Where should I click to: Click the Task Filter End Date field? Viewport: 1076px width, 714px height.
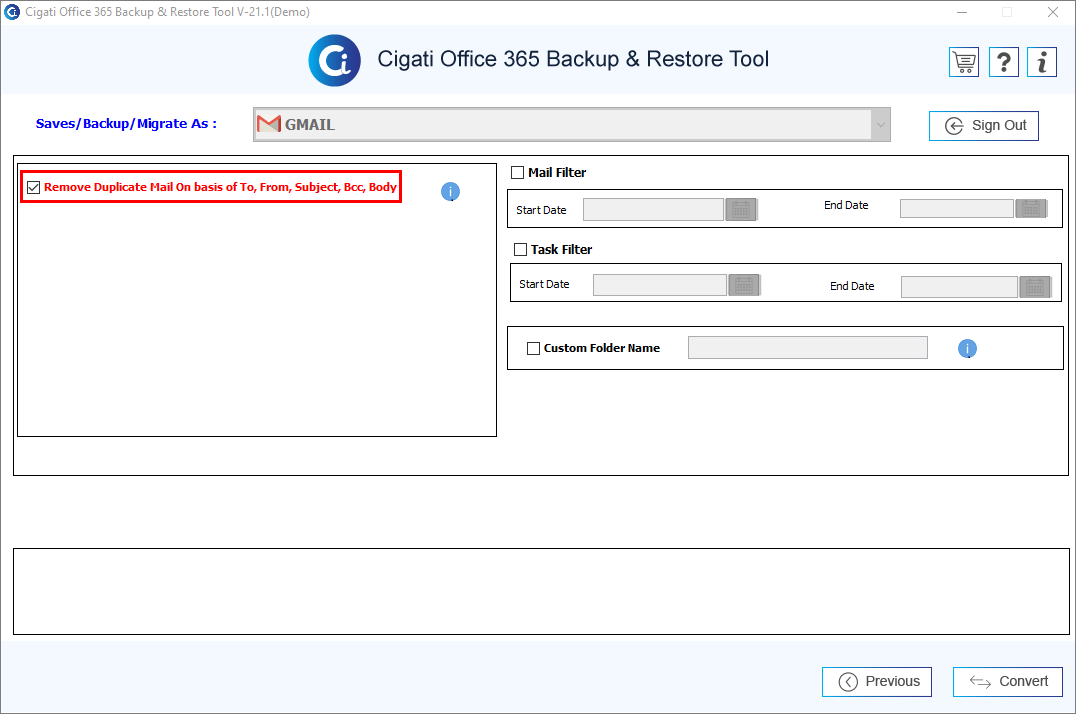[x=959, y=287]
